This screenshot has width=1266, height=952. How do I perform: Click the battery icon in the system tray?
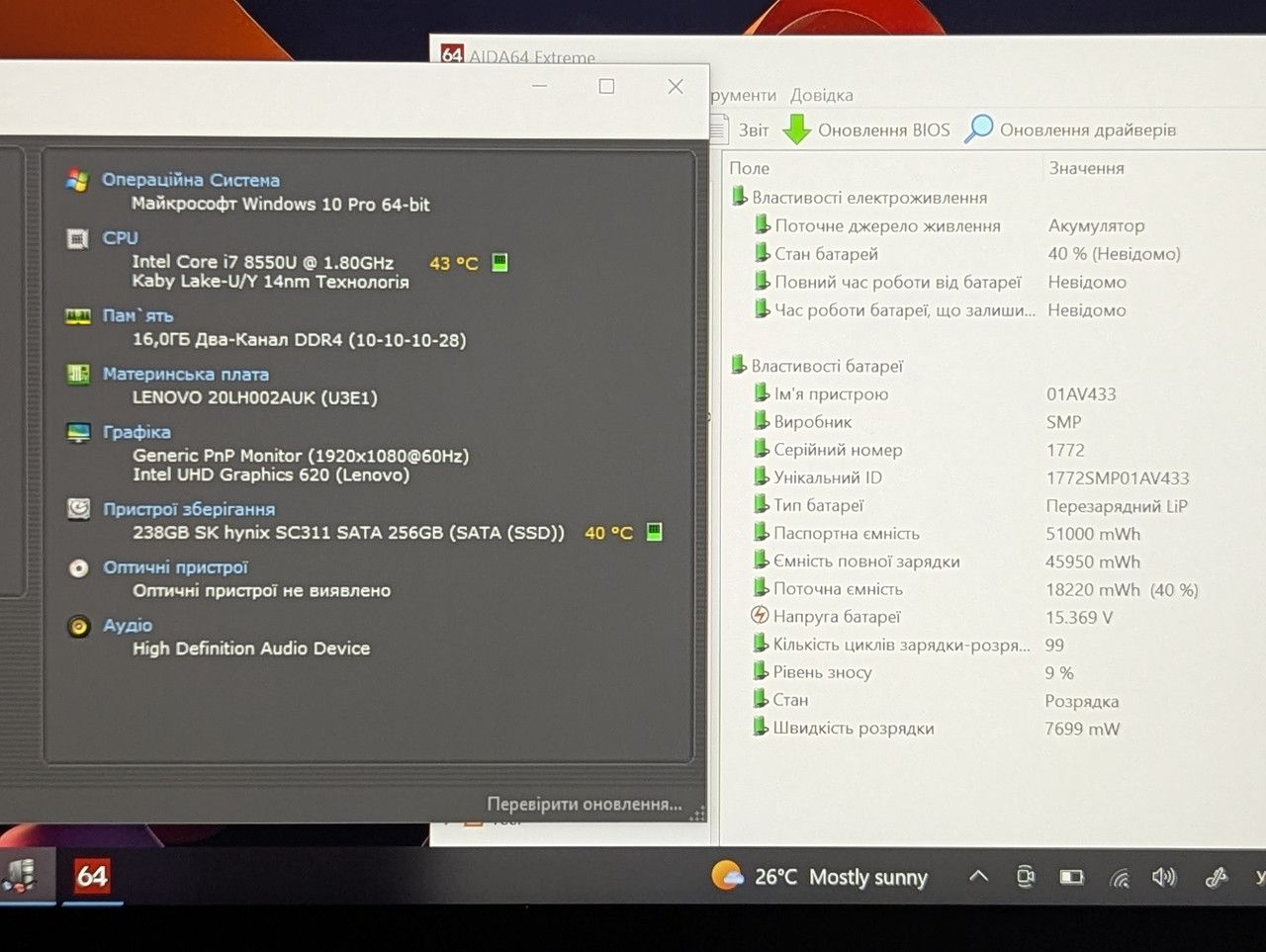(x=1071, y=877)
